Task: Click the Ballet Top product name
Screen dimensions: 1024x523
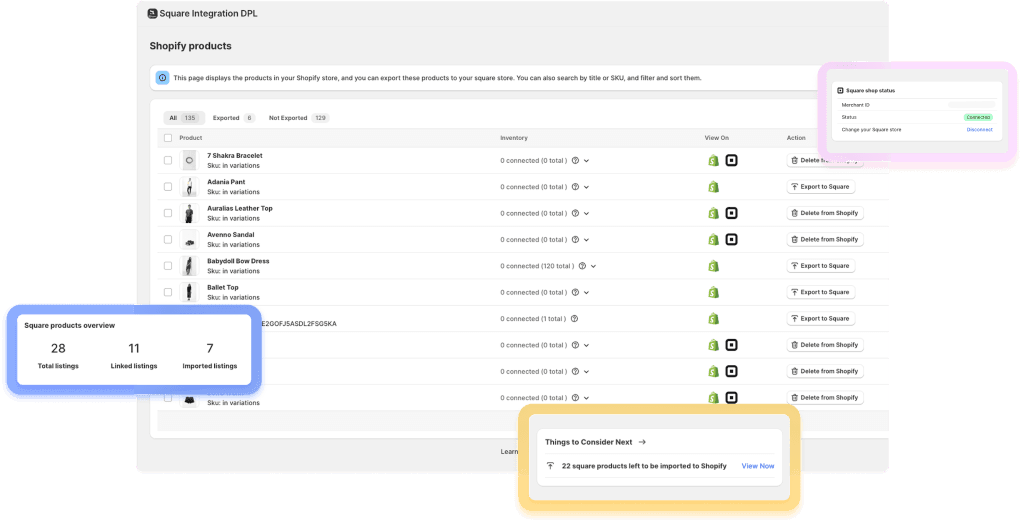Action: (223, 287)
